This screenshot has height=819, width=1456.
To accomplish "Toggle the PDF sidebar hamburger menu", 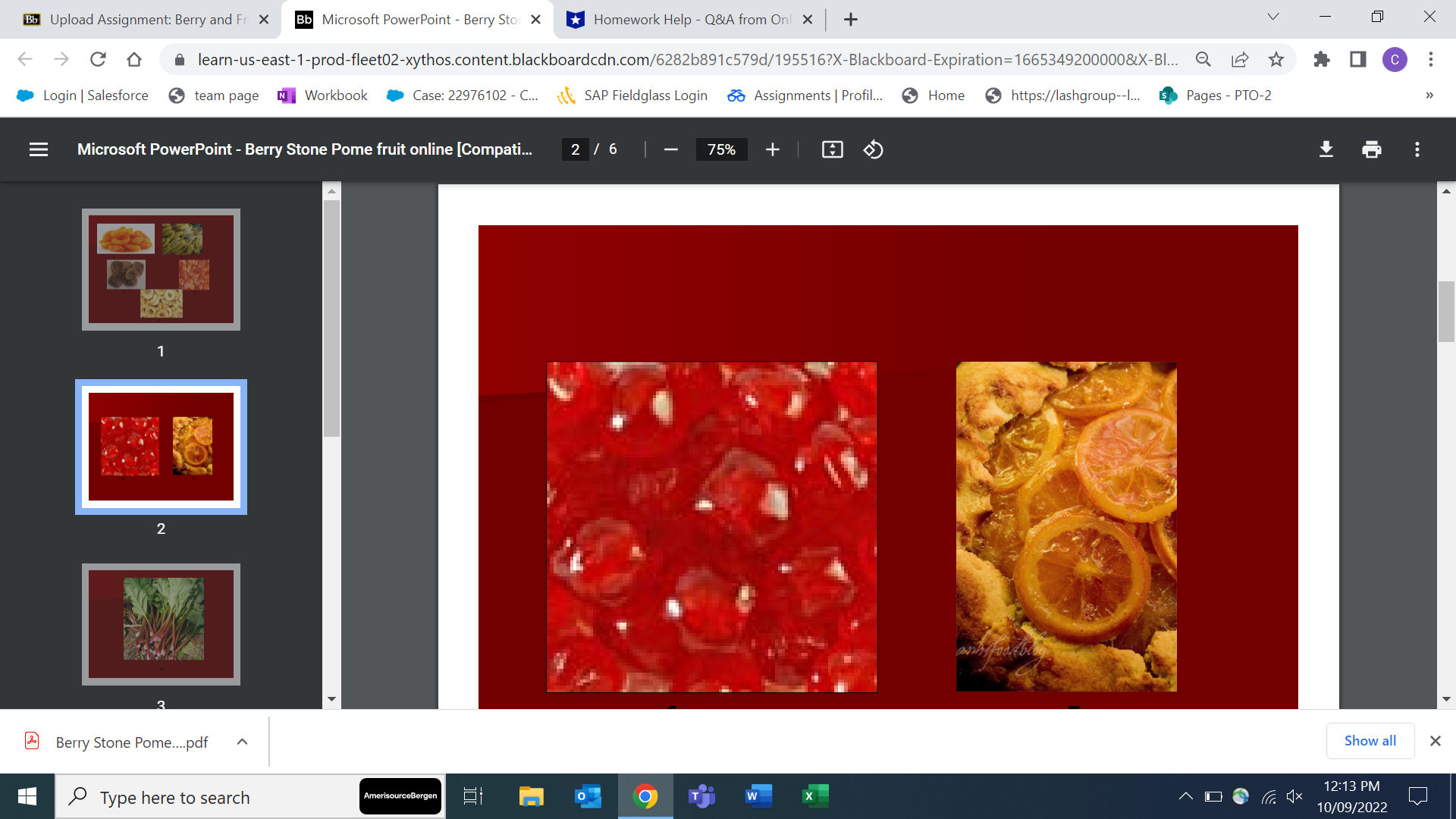I will [x=39, y=149].
